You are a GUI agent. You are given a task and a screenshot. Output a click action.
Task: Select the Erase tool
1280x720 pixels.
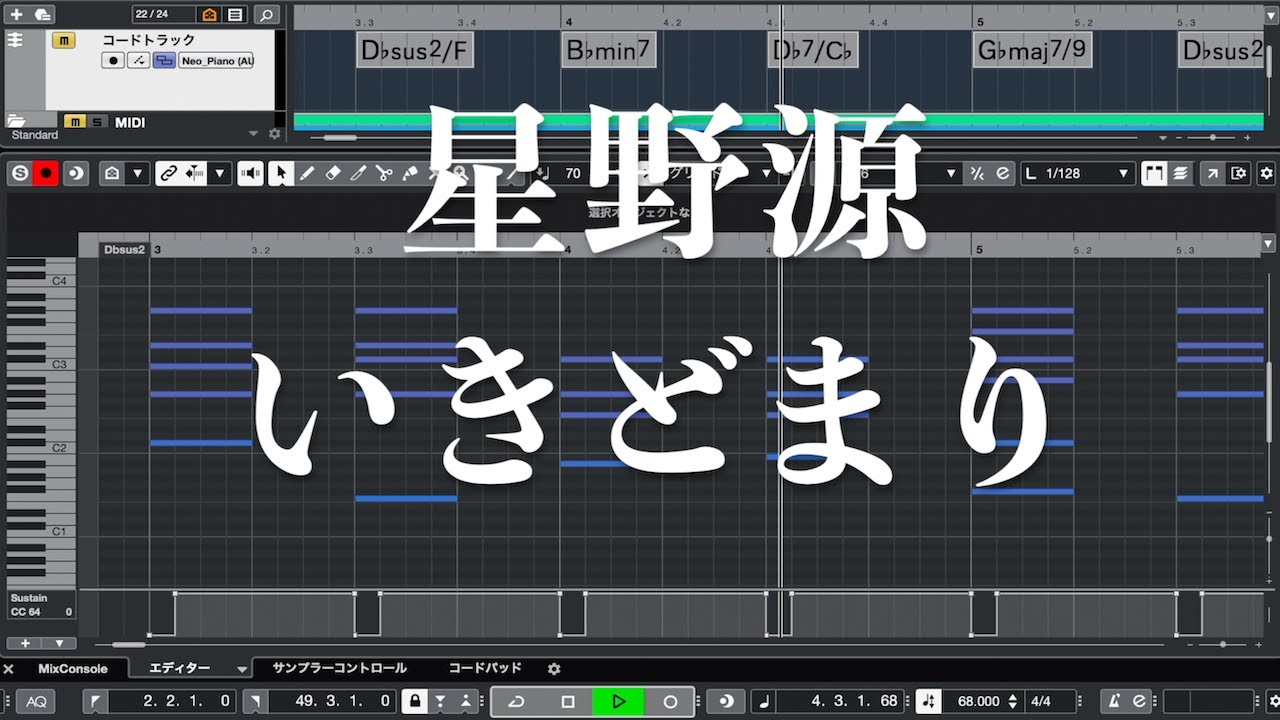333,173
